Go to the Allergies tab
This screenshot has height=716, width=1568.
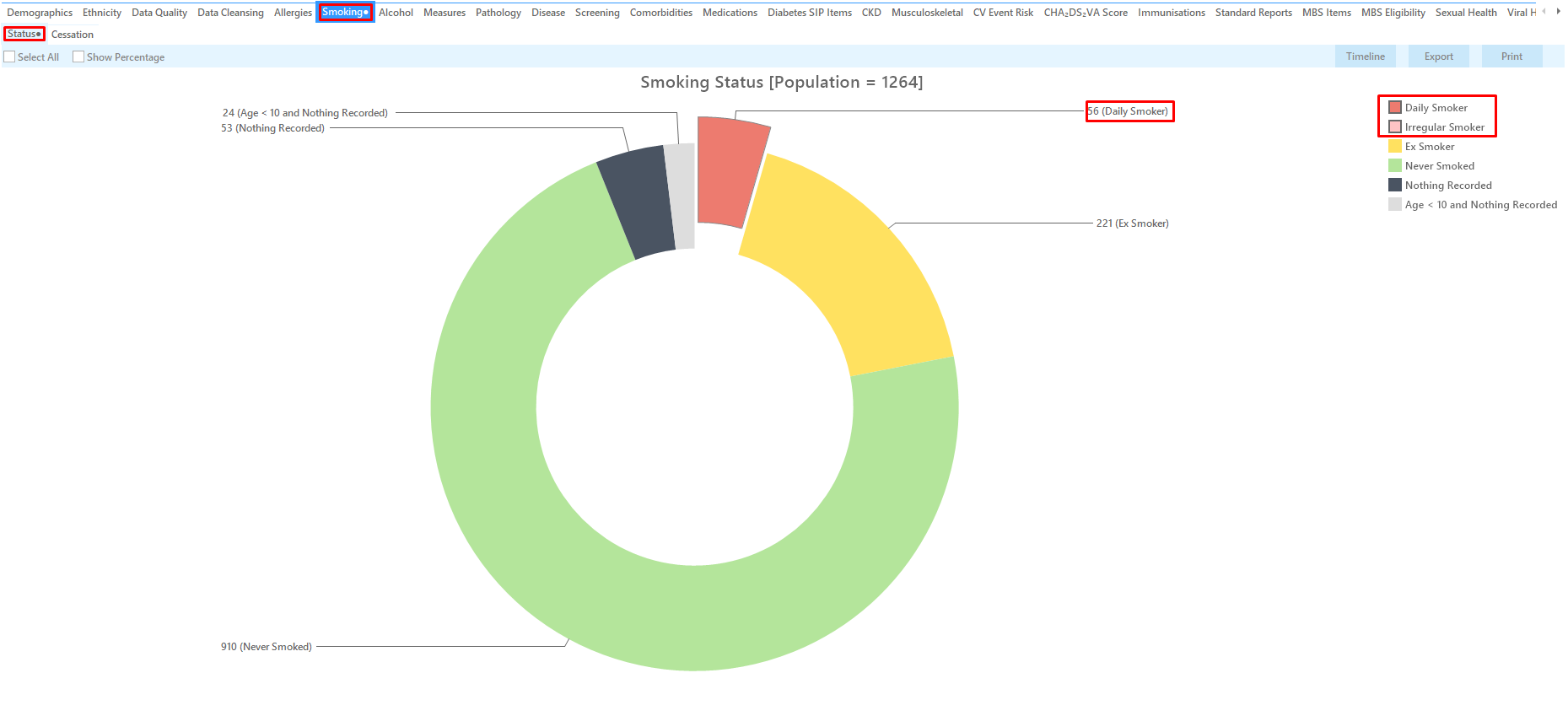click(293, 13)
